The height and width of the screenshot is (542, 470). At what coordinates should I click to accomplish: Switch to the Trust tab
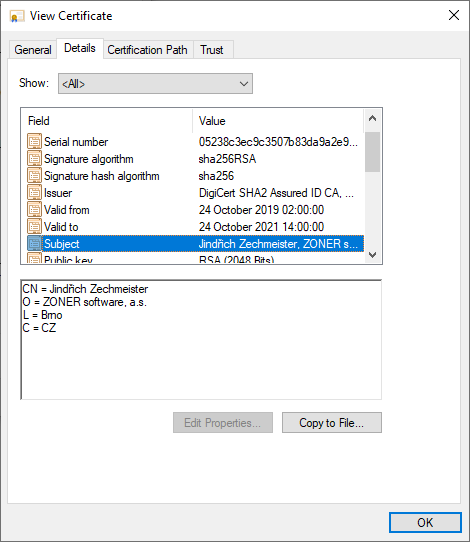[212, 50]
